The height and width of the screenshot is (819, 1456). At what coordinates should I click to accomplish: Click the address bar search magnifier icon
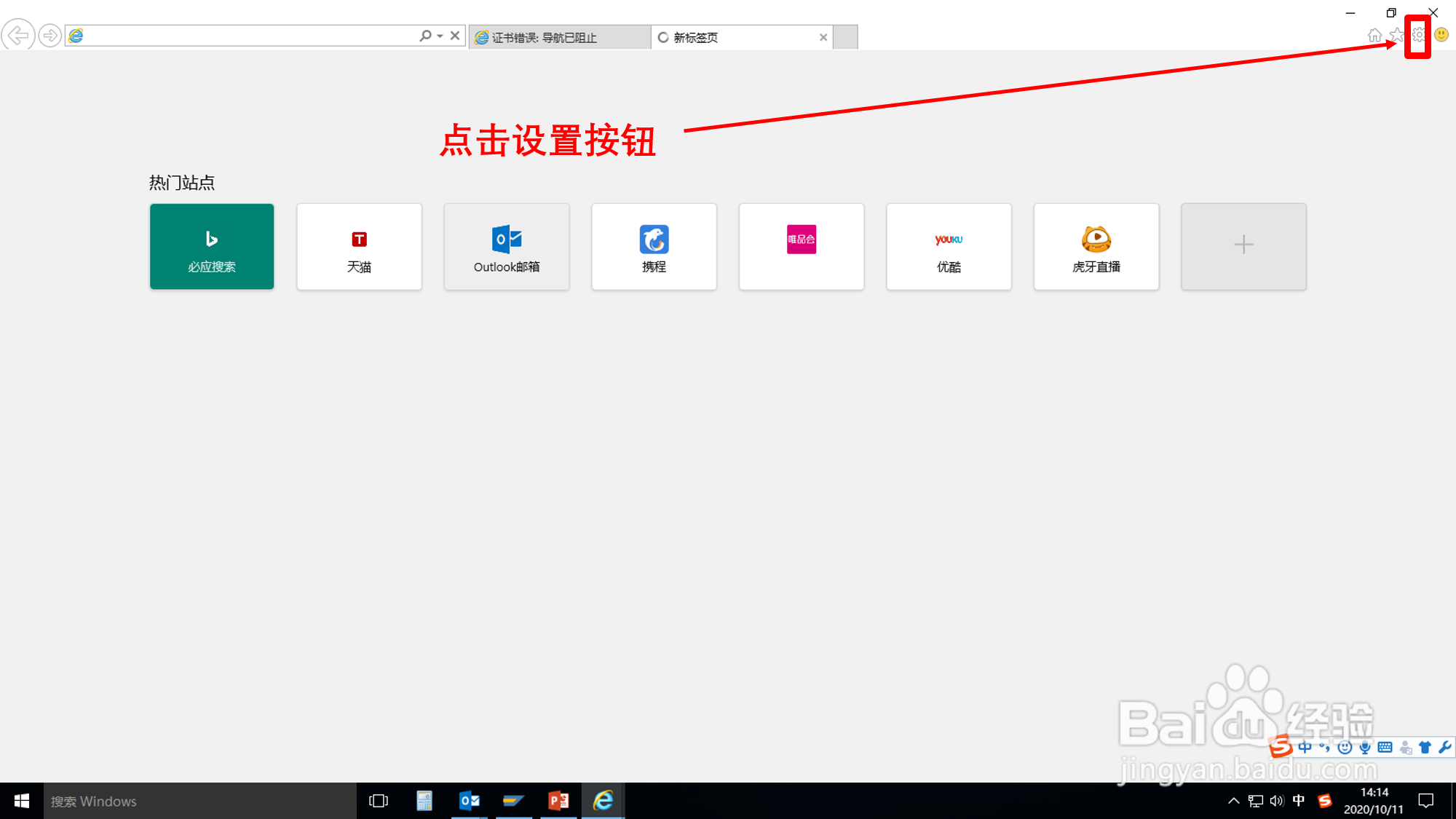point(425,36)
